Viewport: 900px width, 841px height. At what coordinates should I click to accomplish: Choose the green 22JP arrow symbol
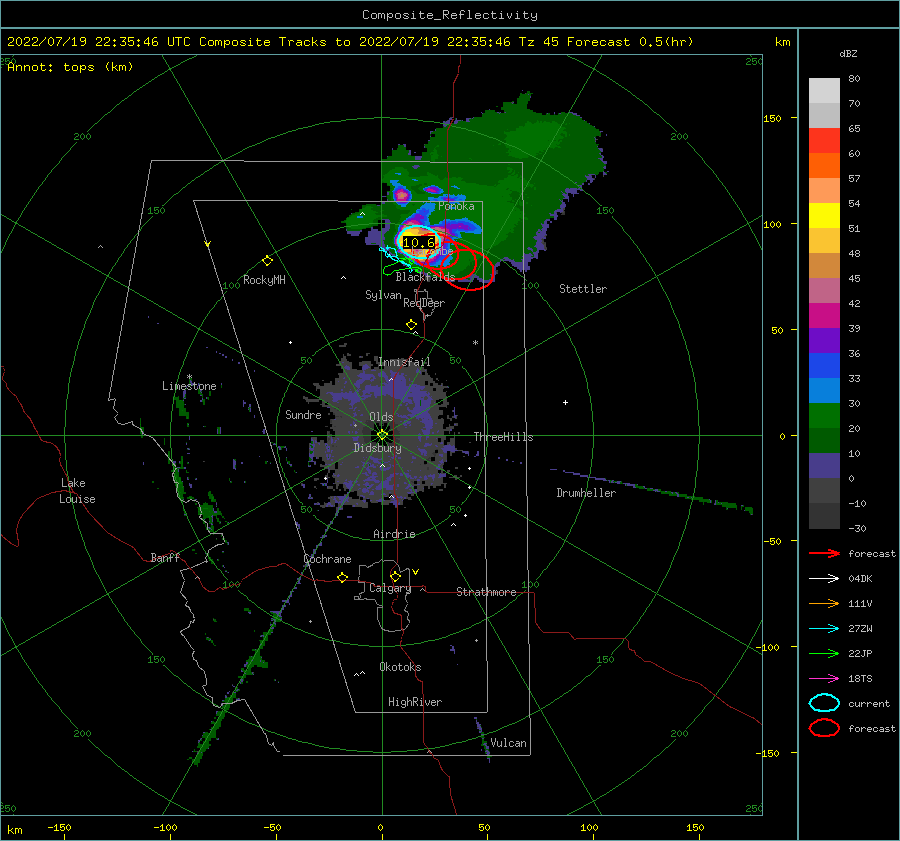pos(824,653)
